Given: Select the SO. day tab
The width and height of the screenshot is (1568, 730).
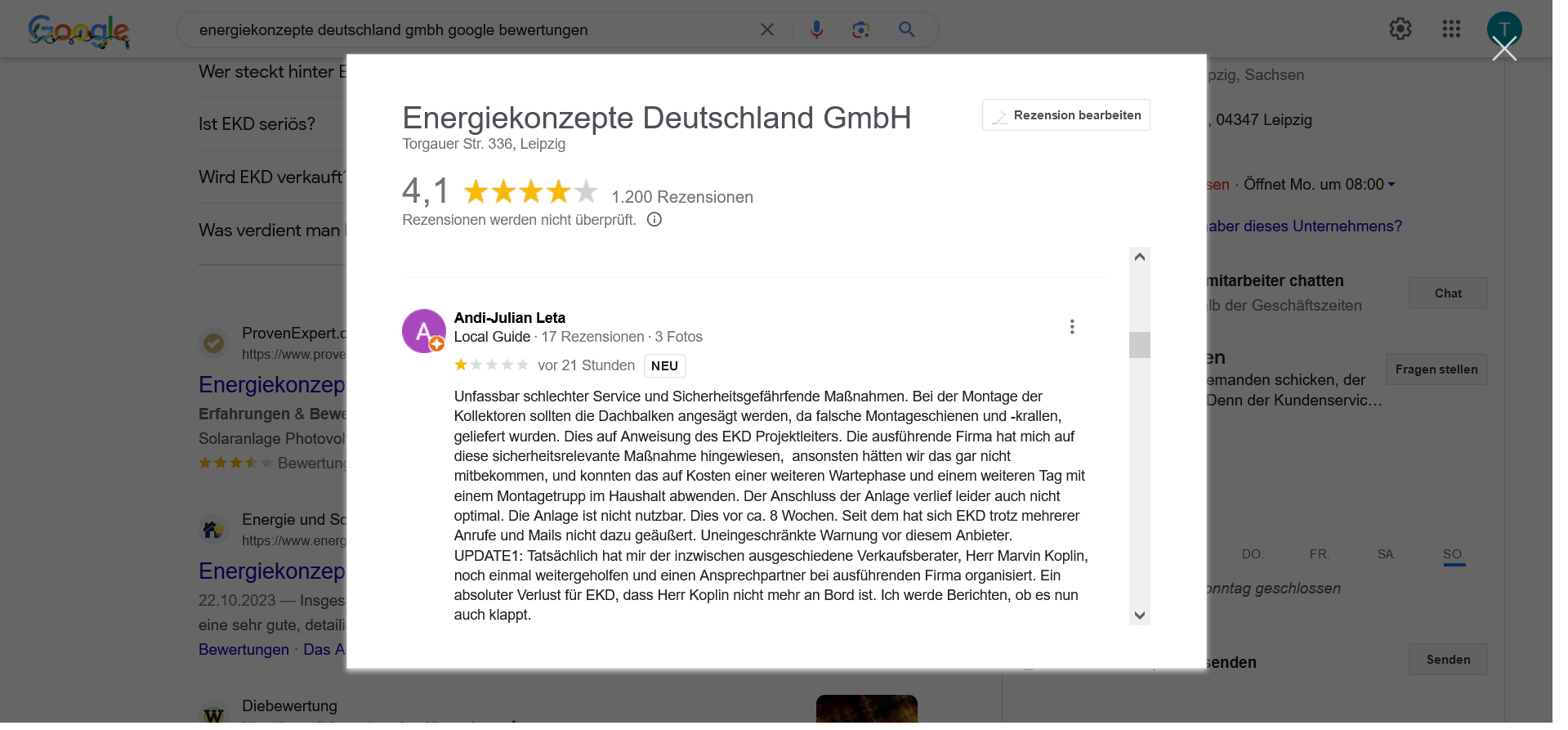Looking at the screenshot, I should 1454,555.
